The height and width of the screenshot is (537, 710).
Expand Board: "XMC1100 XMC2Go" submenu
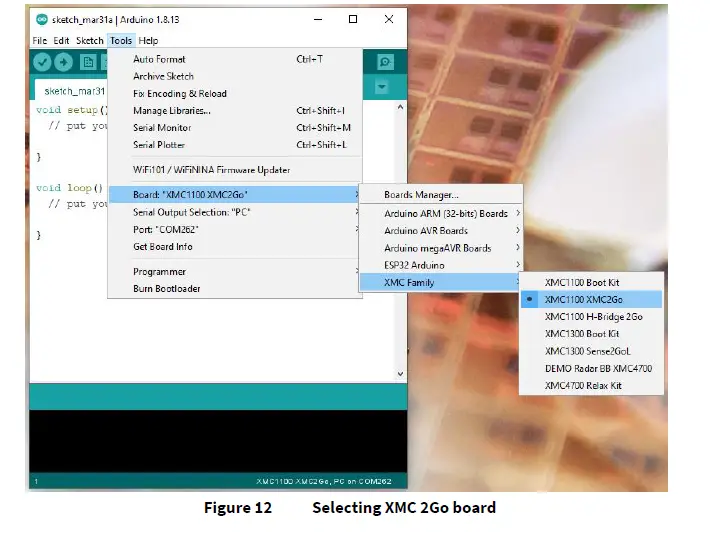235,195
